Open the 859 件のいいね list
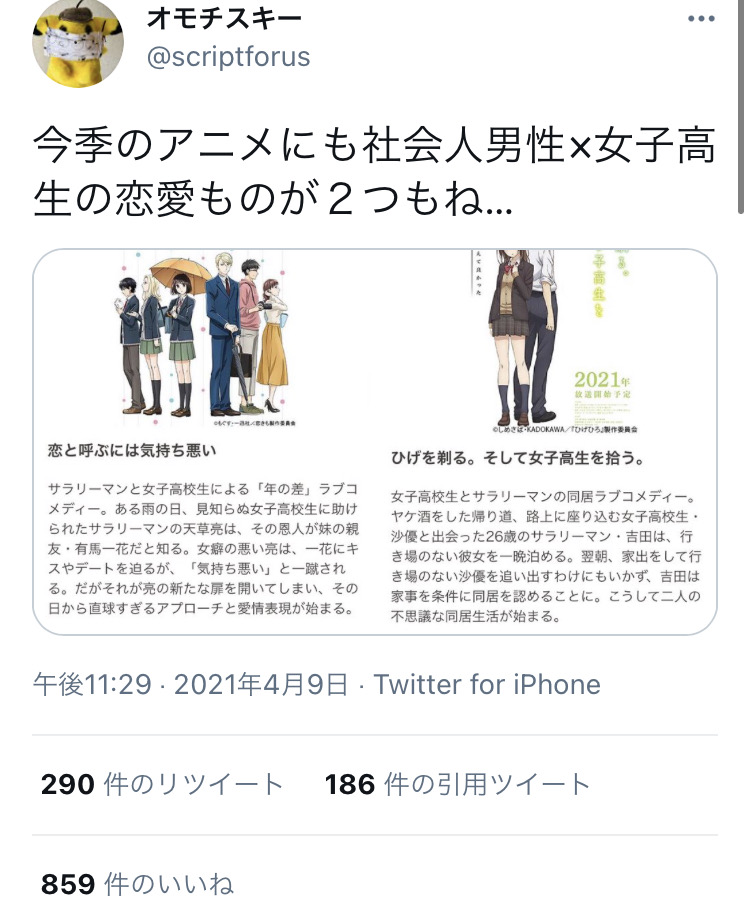 (x=137, y=883)
